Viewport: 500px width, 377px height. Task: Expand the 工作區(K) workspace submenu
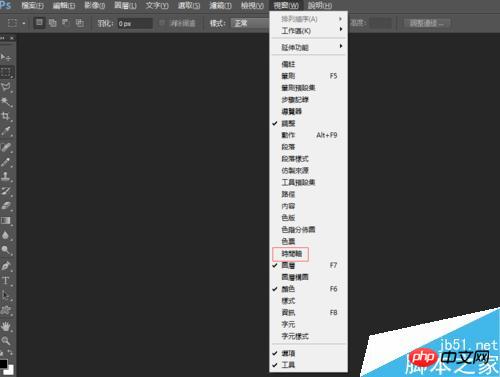(x=308, y=31)
